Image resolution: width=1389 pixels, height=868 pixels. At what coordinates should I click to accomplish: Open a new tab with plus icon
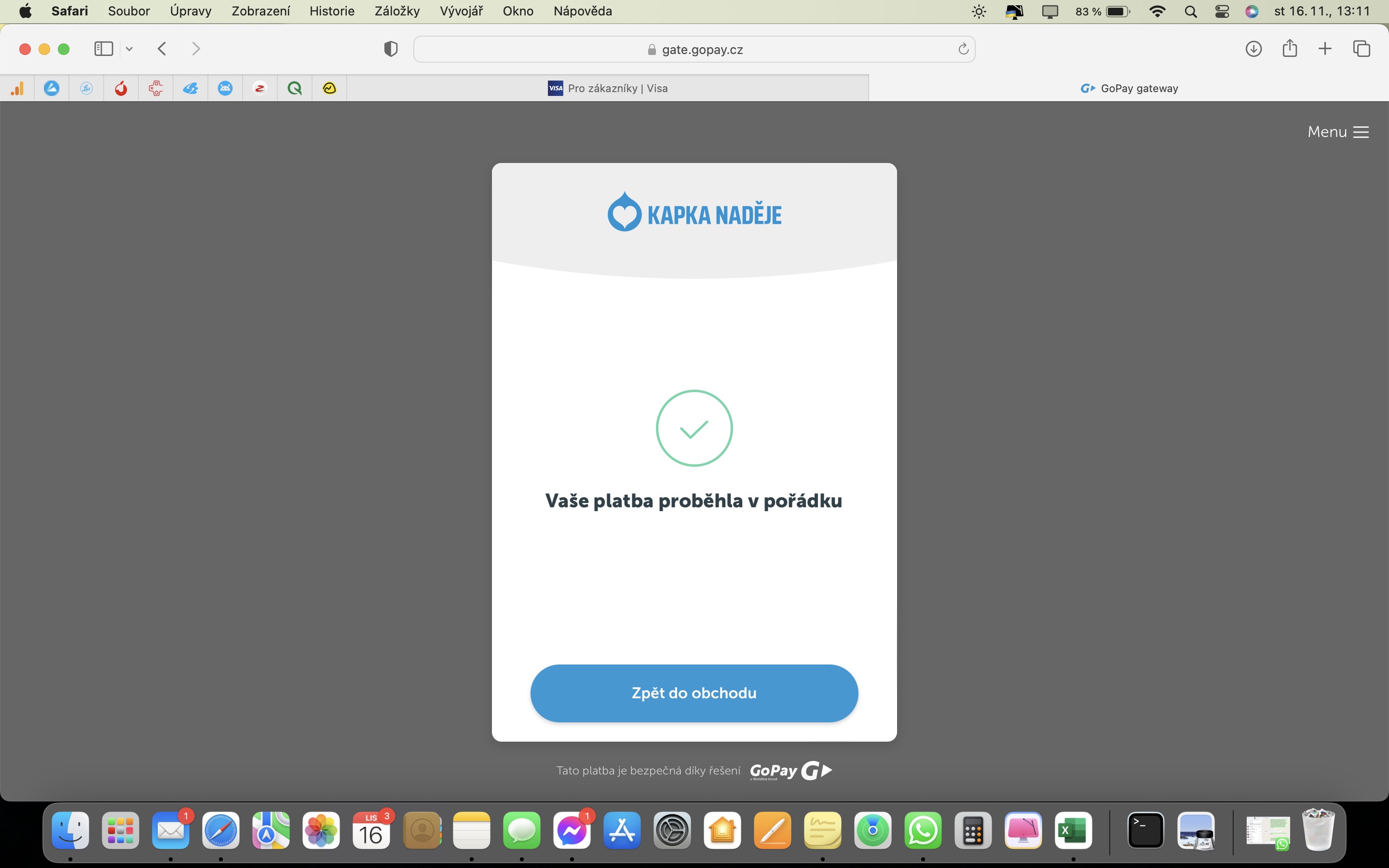tap(1325, 49)
